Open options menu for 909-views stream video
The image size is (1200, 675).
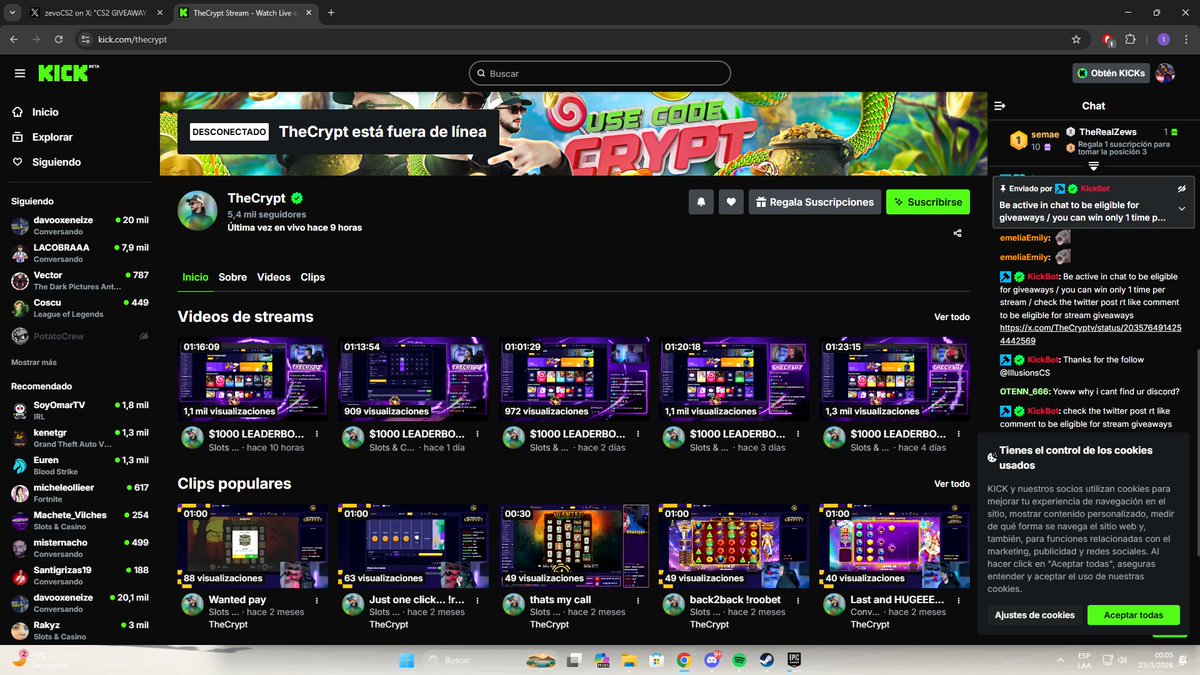[477, 435]
